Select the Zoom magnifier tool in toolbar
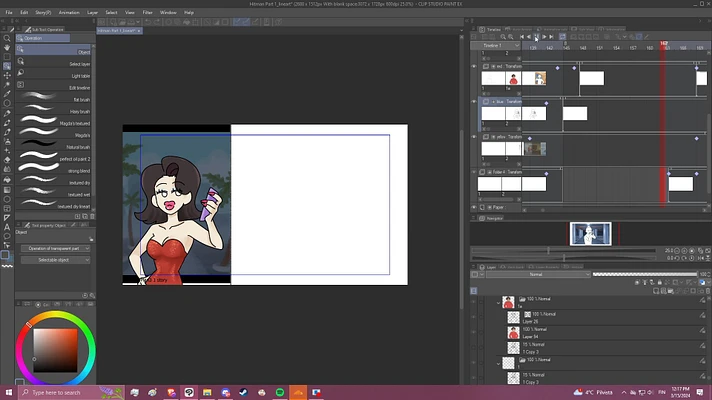Image resolution: width=712 pixels, height=400 pixels. (x=7, y=38)
